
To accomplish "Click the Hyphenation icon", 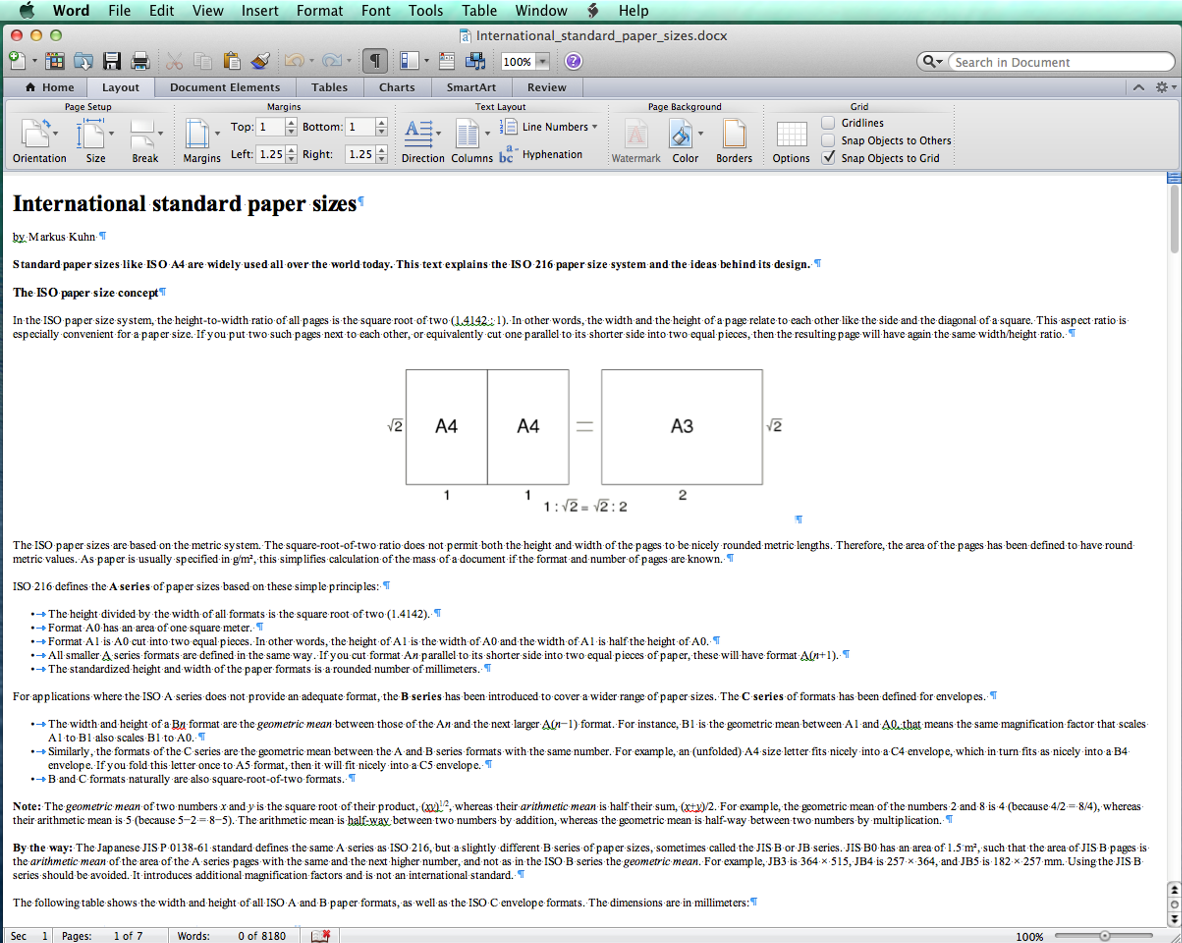I will point(507,155).
